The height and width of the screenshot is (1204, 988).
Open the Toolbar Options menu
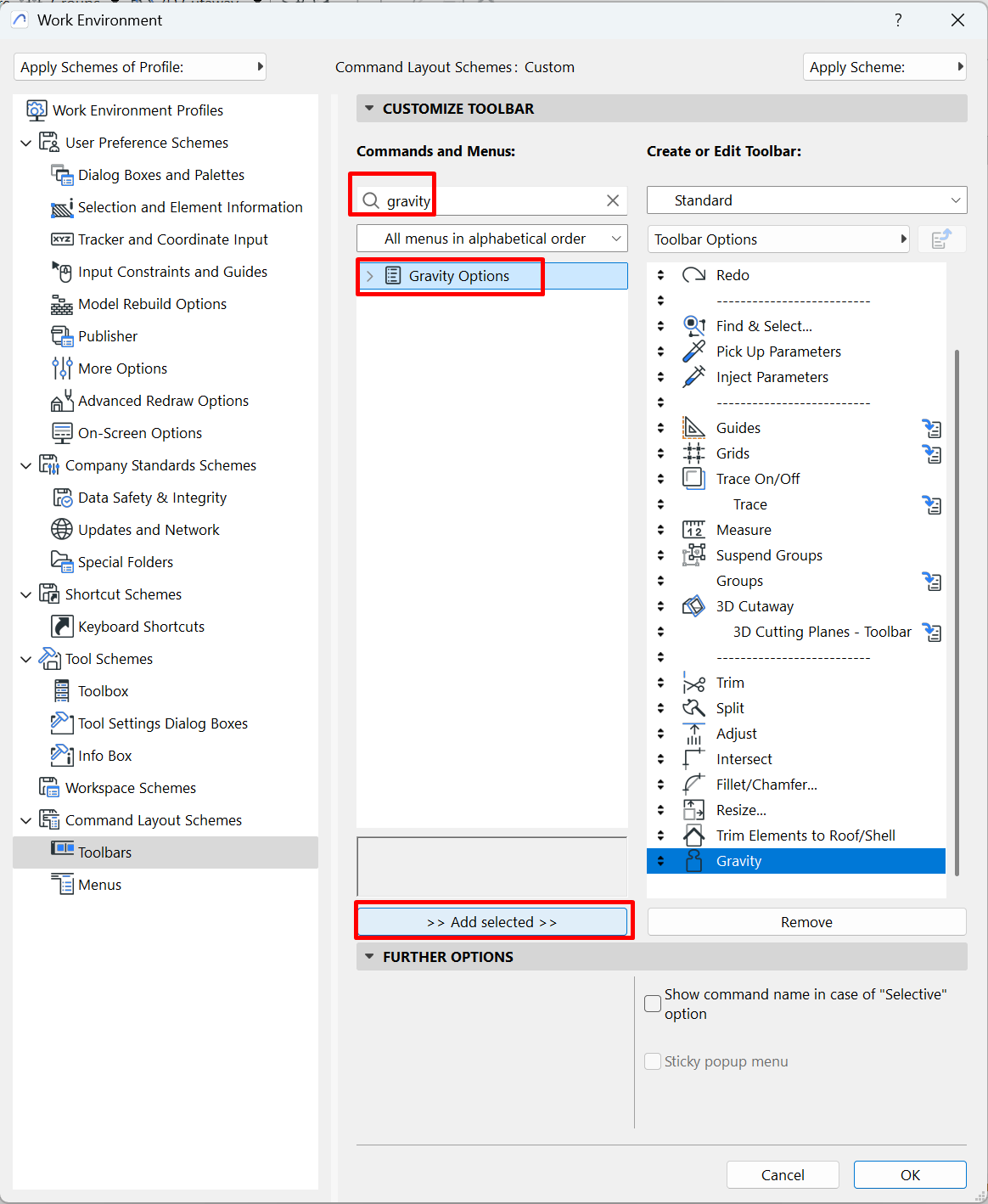(x=777, y=239)
